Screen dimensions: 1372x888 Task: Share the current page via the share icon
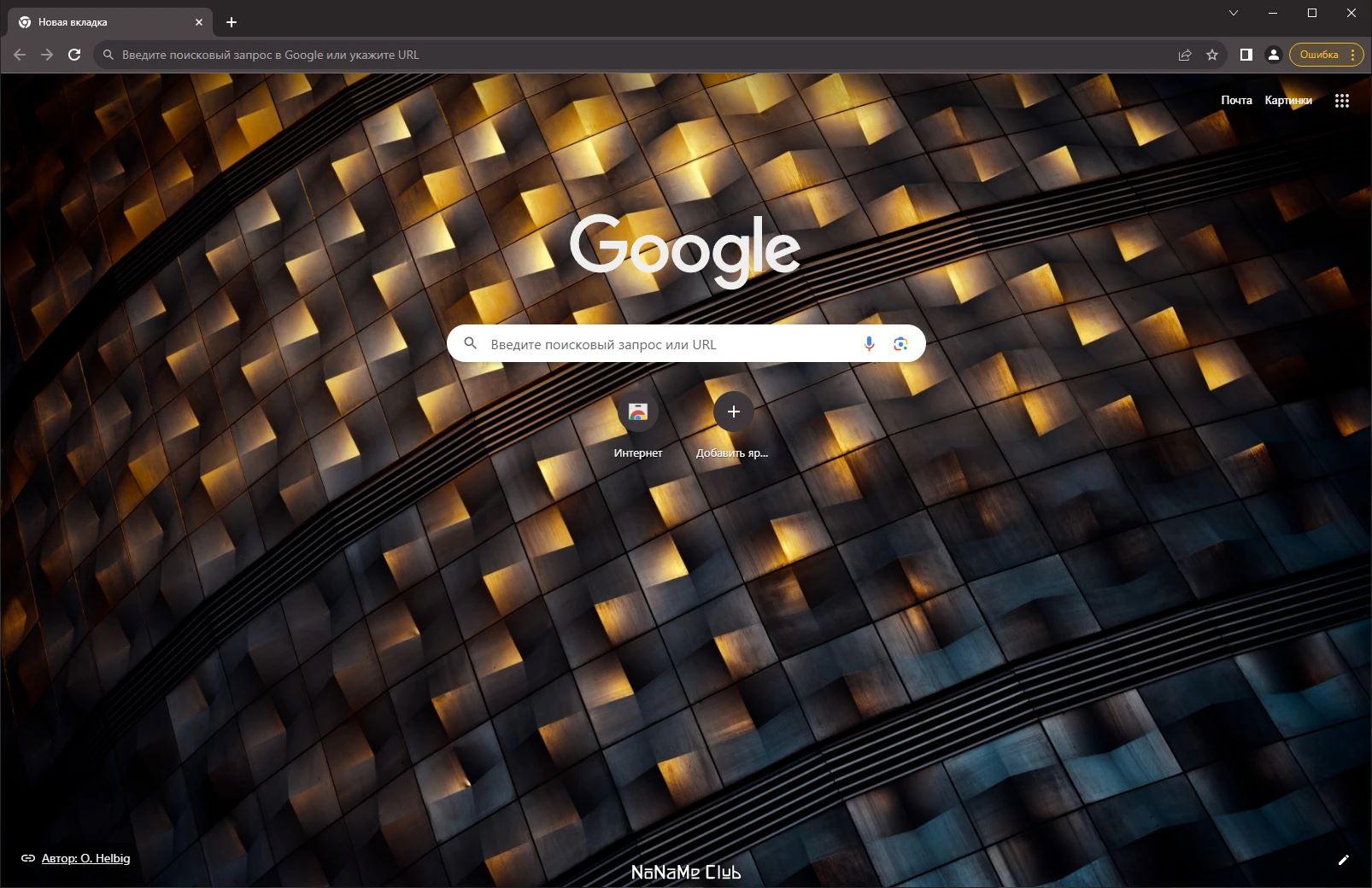(1184, 54)
